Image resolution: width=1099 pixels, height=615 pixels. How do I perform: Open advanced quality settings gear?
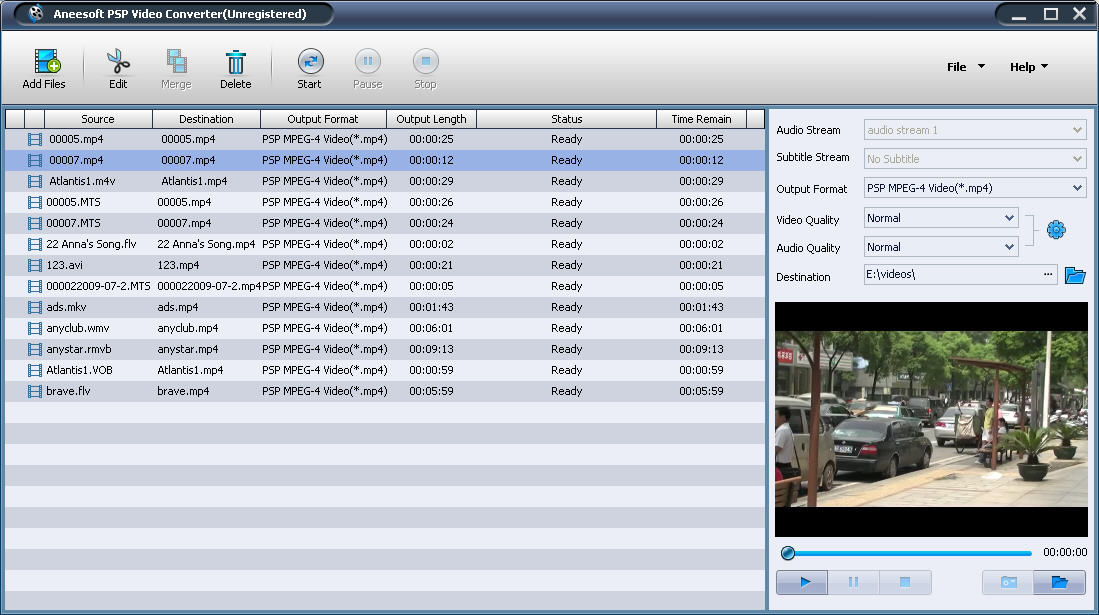pos(1056,230)
